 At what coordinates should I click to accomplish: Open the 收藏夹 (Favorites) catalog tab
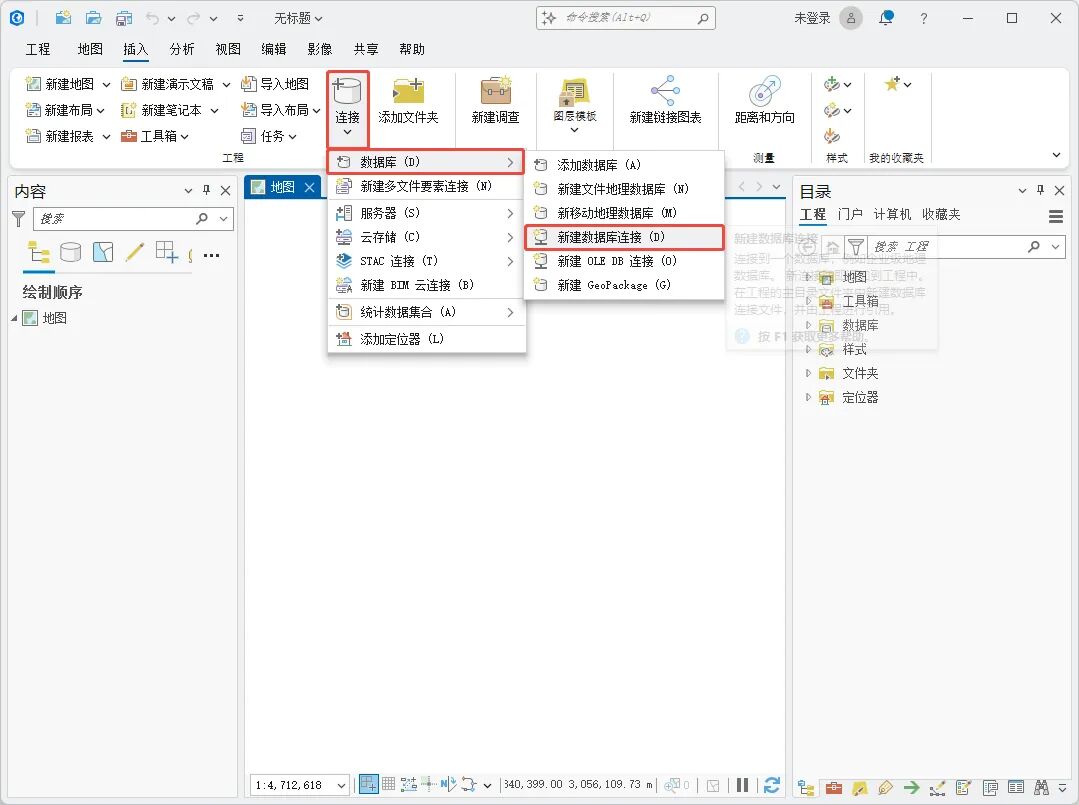(x=941, y=214)
